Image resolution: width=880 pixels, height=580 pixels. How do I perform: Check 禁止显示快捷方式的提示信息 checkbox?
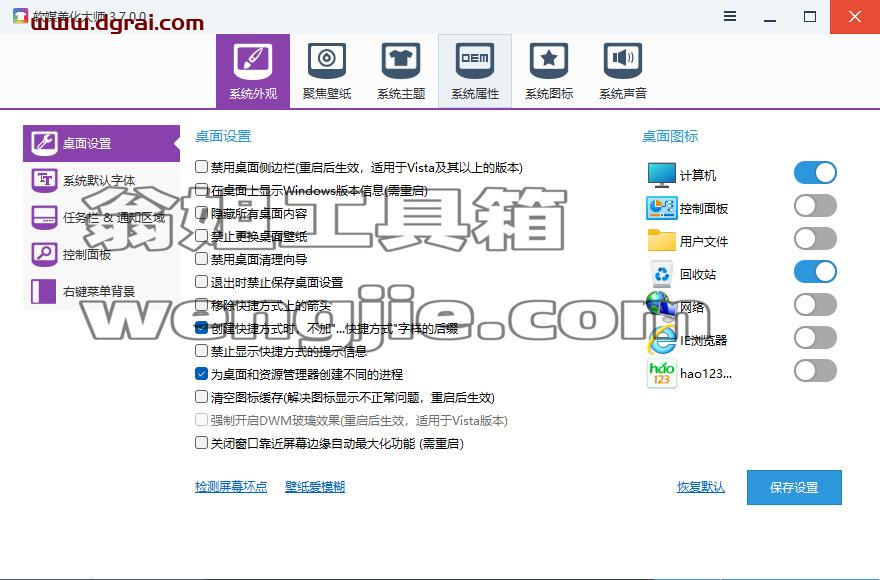201,351
